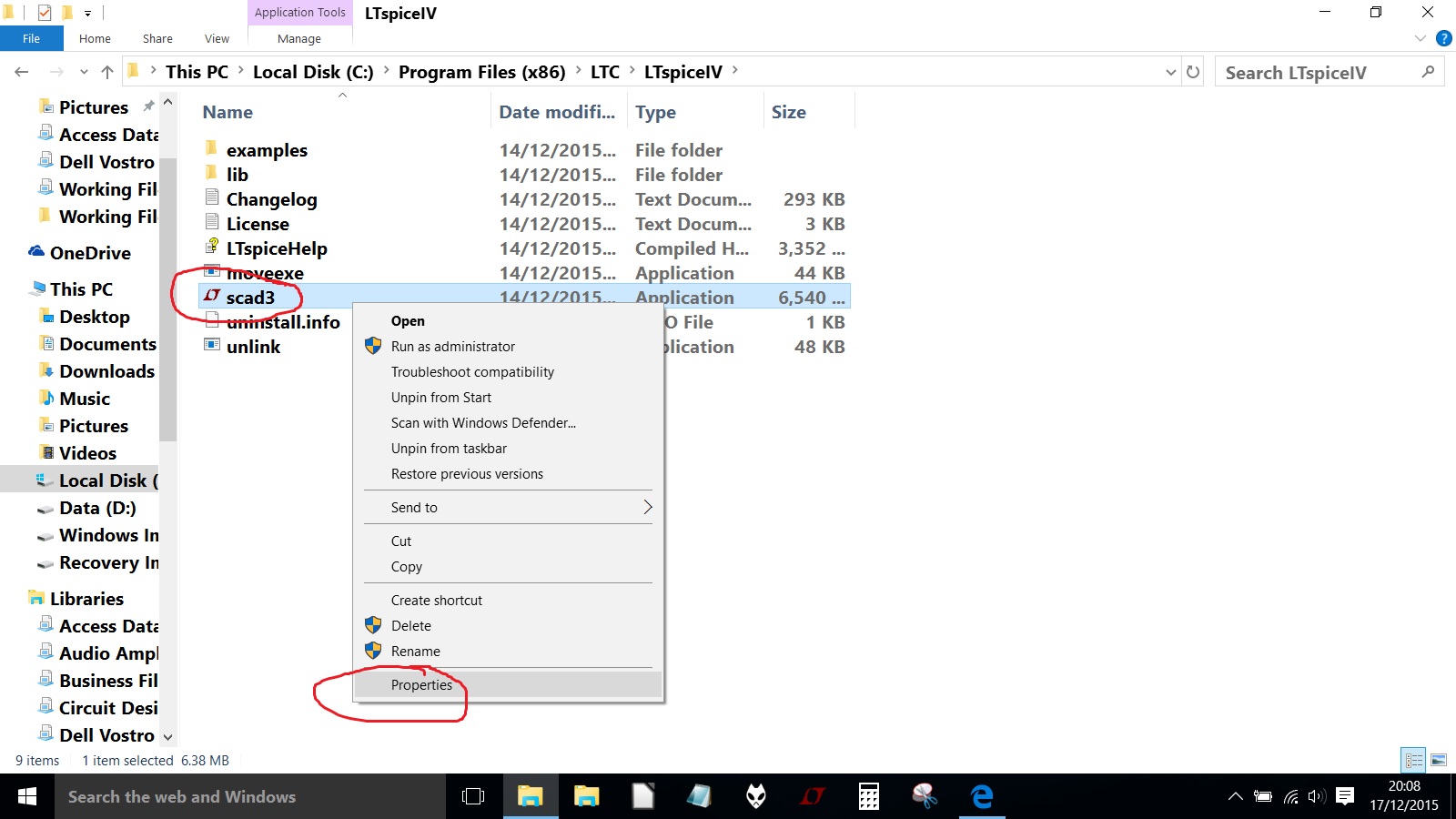Navigate back with the back arrow

[22, 72]
